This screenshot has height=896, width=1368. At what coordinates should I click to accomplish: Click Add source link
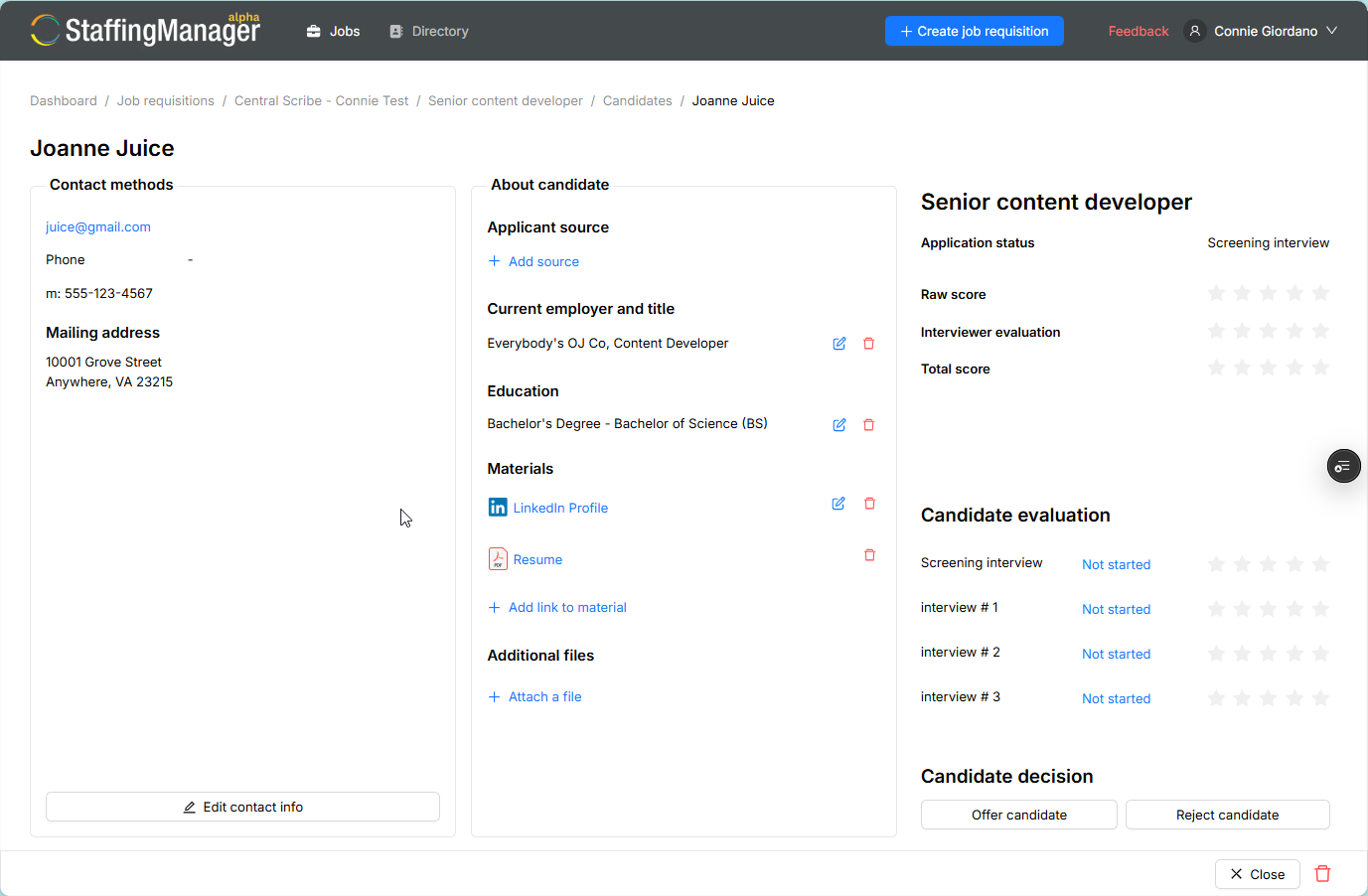[533, 261]
